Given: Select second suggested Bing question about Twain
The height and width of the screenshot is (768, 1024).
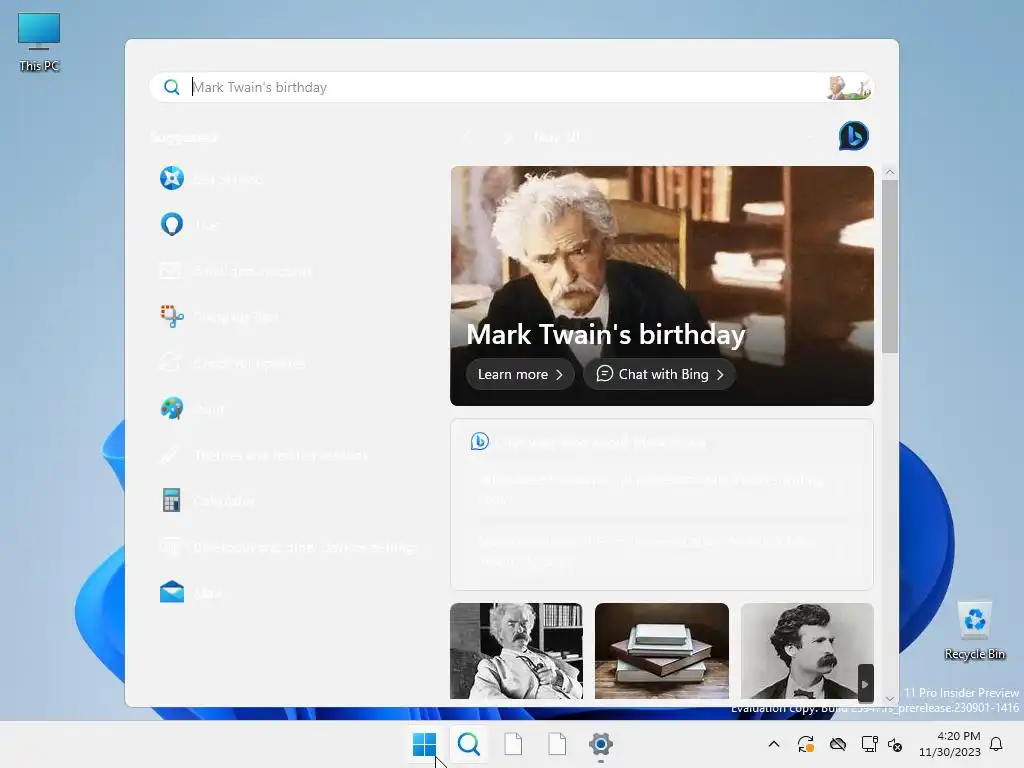Looking at the screenshot, I should pos(662,551).
